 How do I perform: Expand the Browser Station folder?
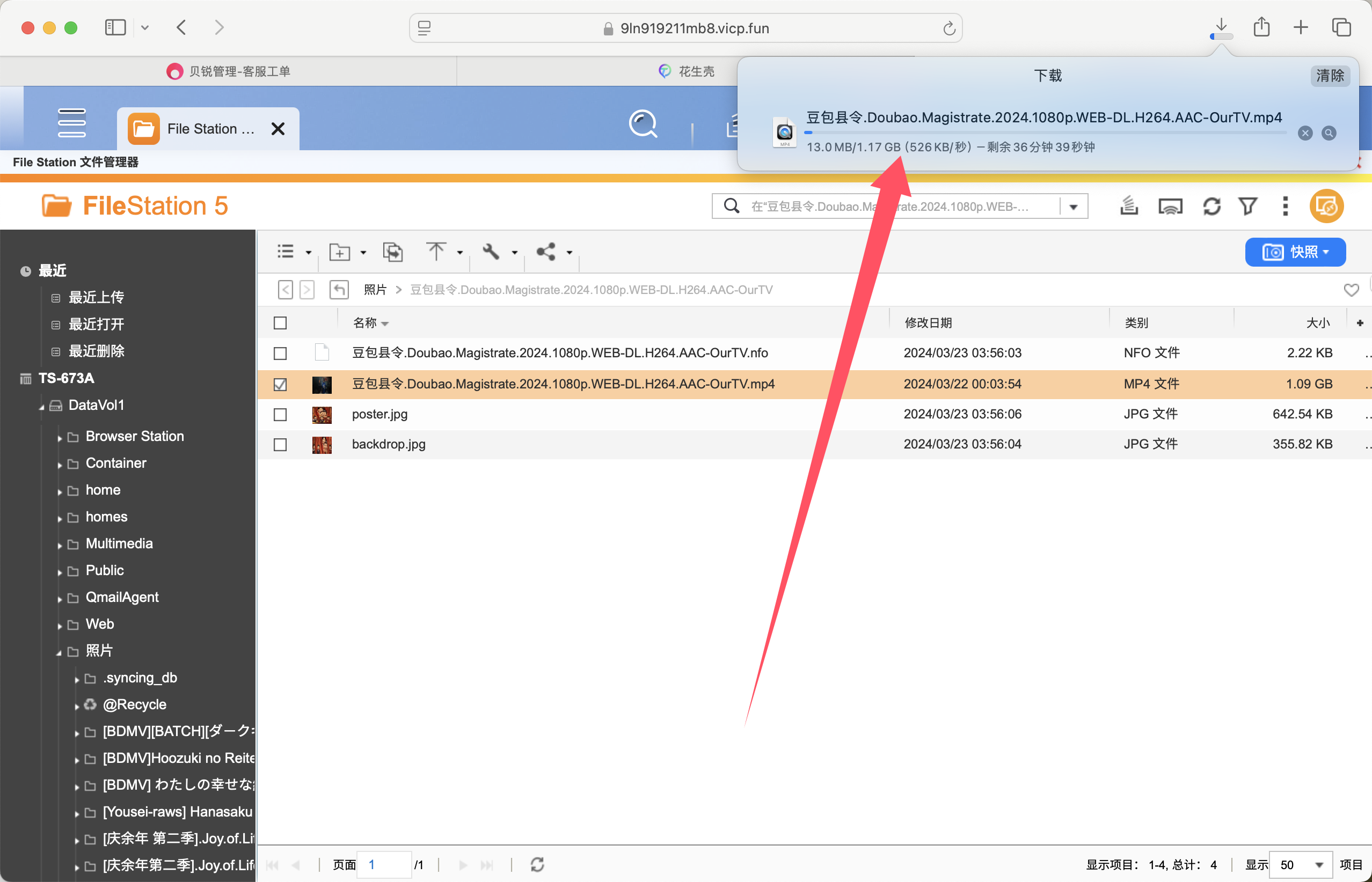tap(60, 438)
